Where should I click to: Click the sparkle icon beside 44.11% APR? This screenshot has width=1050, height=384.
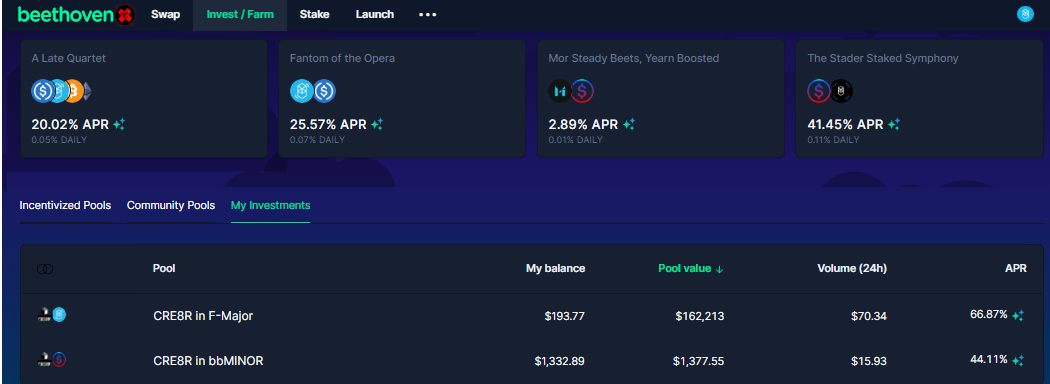1018,361
